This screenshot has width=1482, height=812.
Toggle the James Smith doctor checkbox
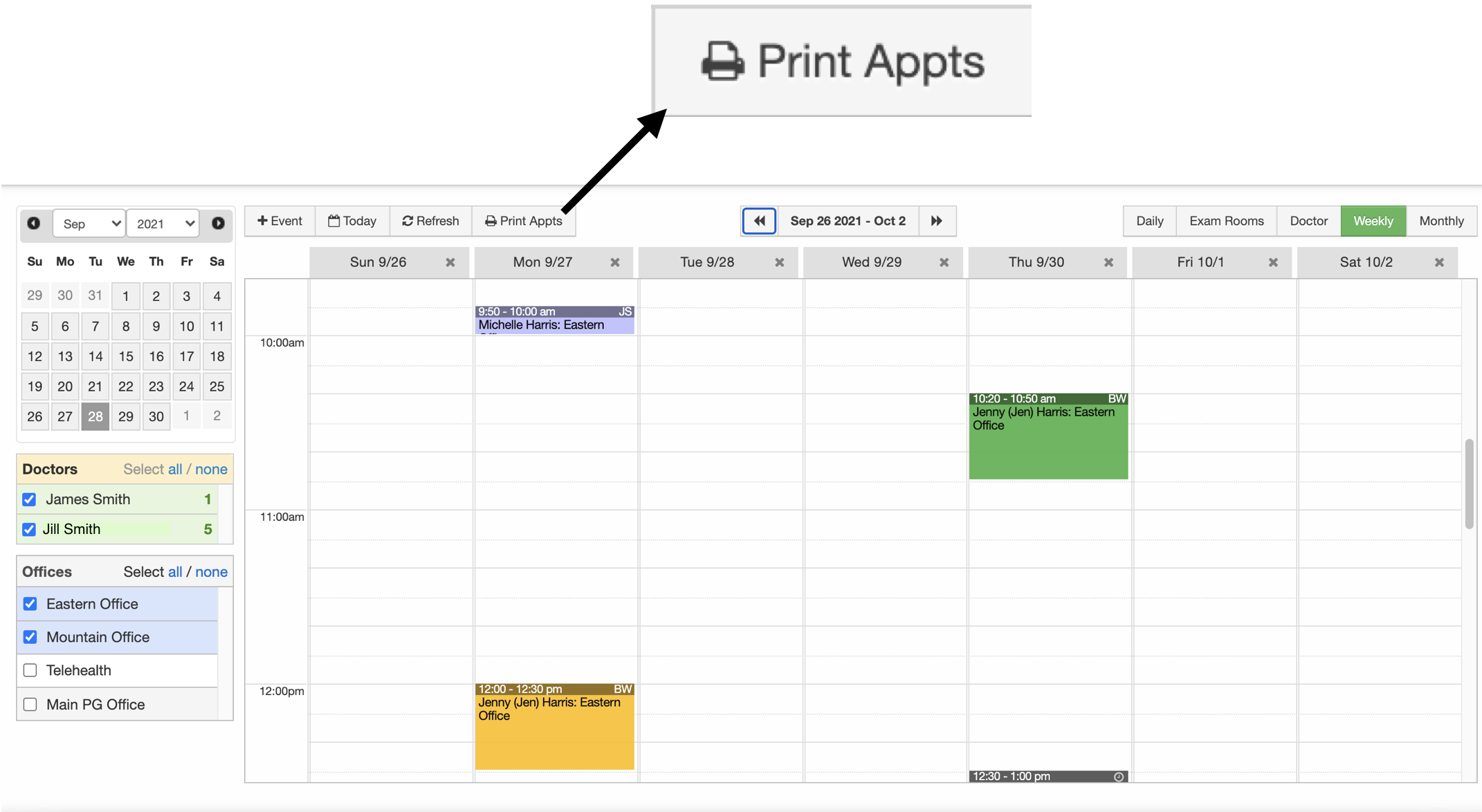click(28, 499)
